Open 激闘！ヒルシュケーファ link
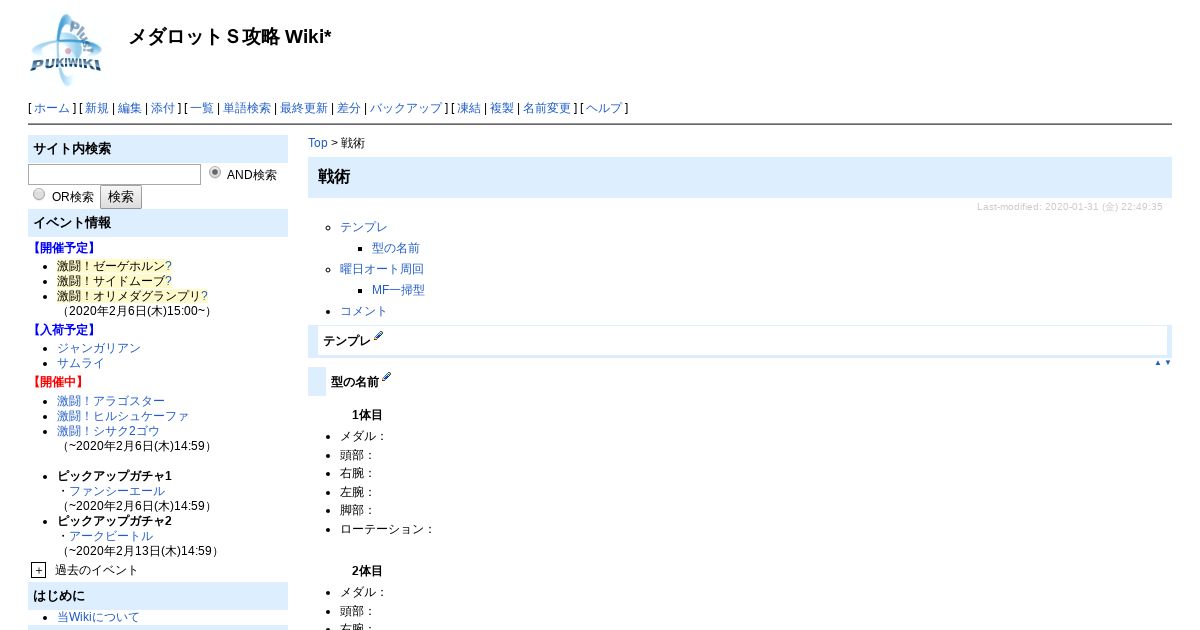The image size is (1200, 630). pyautogui.click(x=123, y=416)
